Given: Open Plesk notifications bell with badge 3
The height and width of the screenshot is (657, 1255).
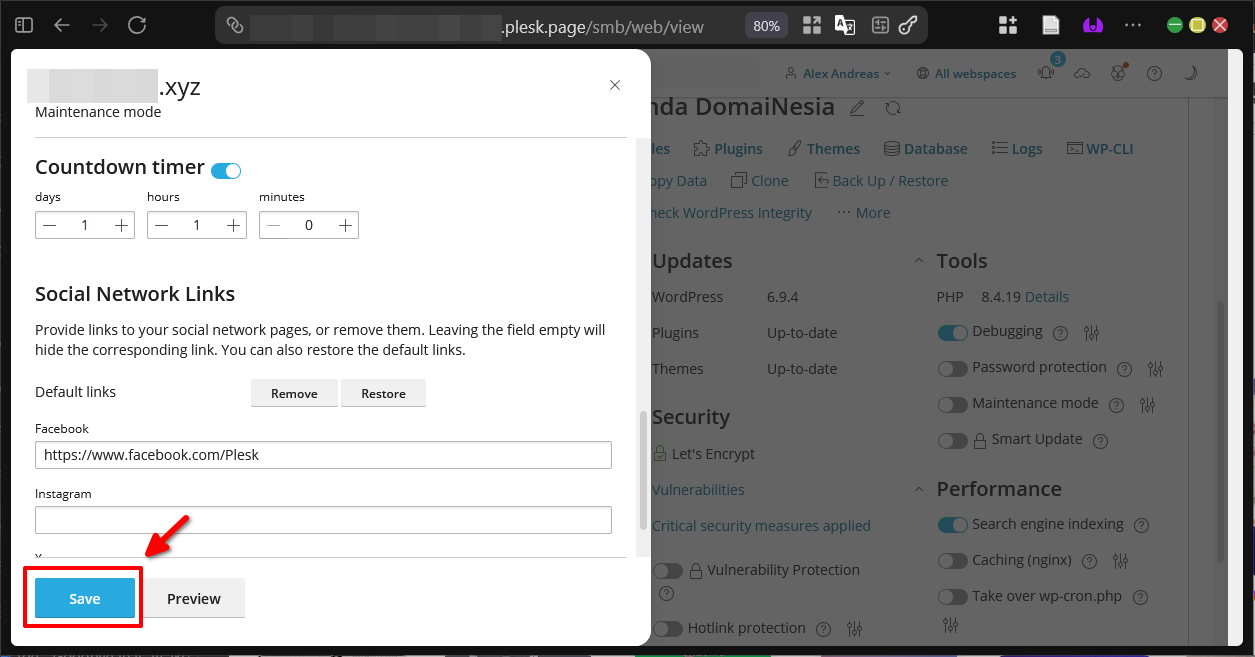Looking at the screenshot, I should [1048, 72].
